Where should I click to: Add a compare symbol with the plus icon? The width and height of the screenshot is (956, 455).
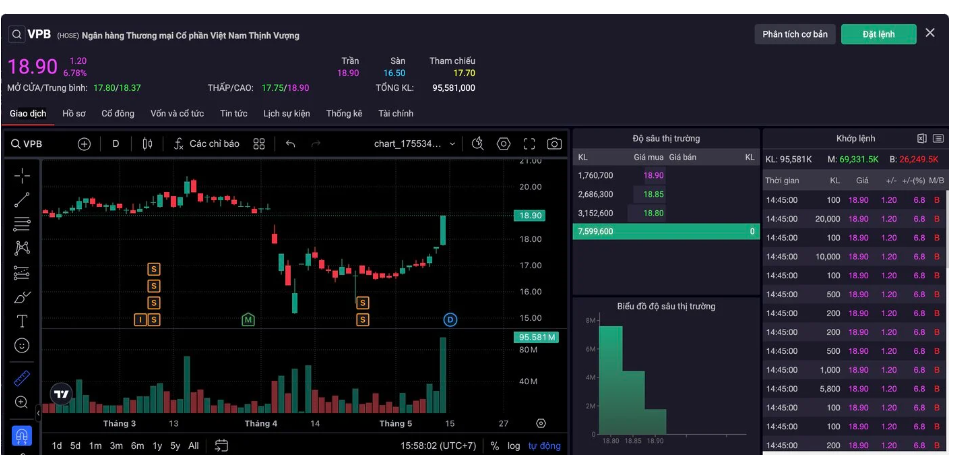[x=84, y=144]
